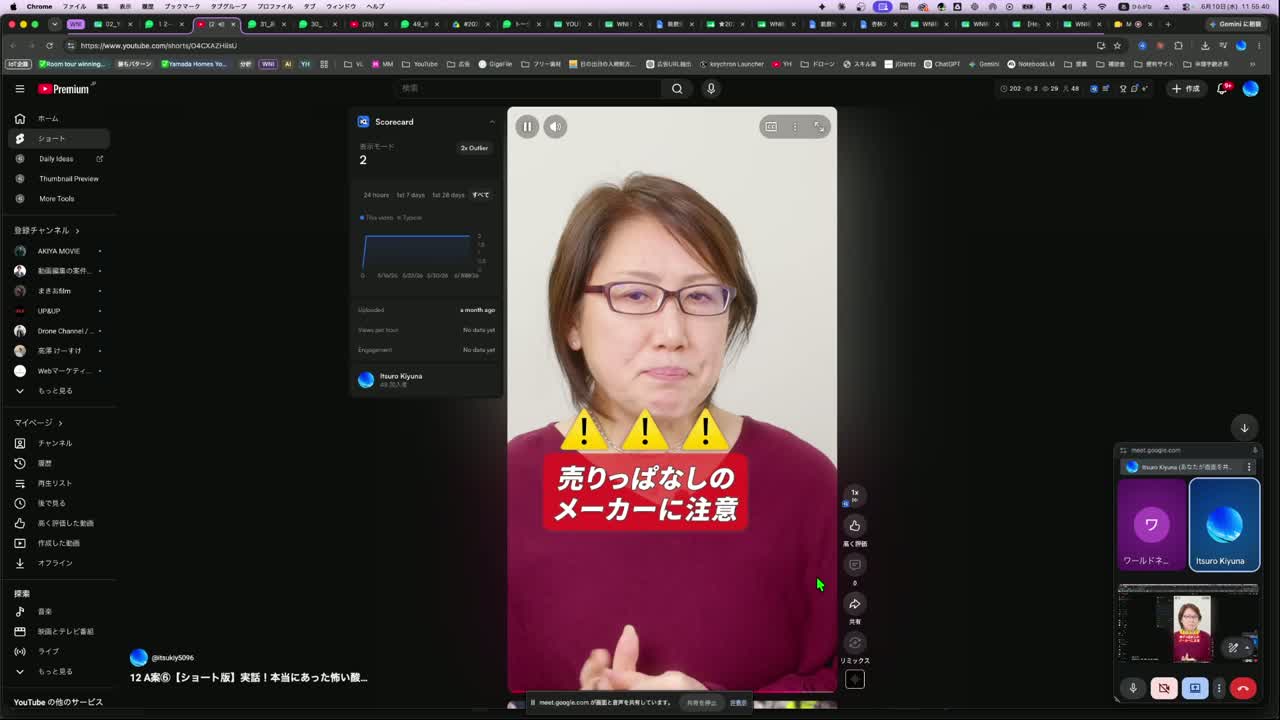Viewport: 1280px width, 720px height.
Task: Toggle microphone in the Meet mini window
Action: (1133, 688)
